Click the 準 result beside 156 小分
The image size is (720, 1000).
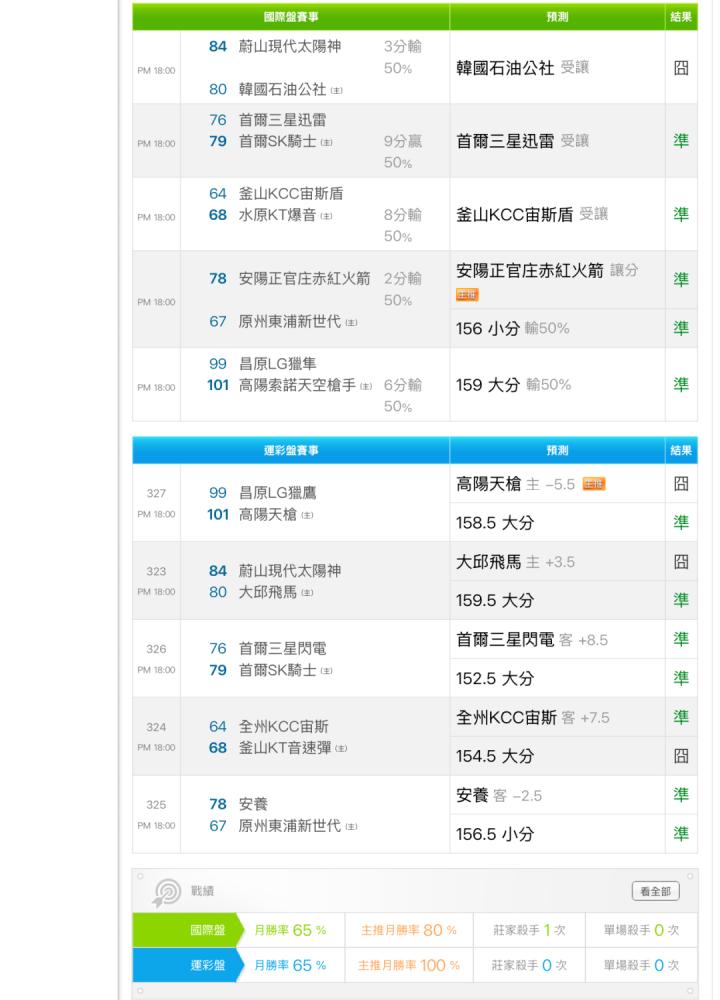click(681, 328)
